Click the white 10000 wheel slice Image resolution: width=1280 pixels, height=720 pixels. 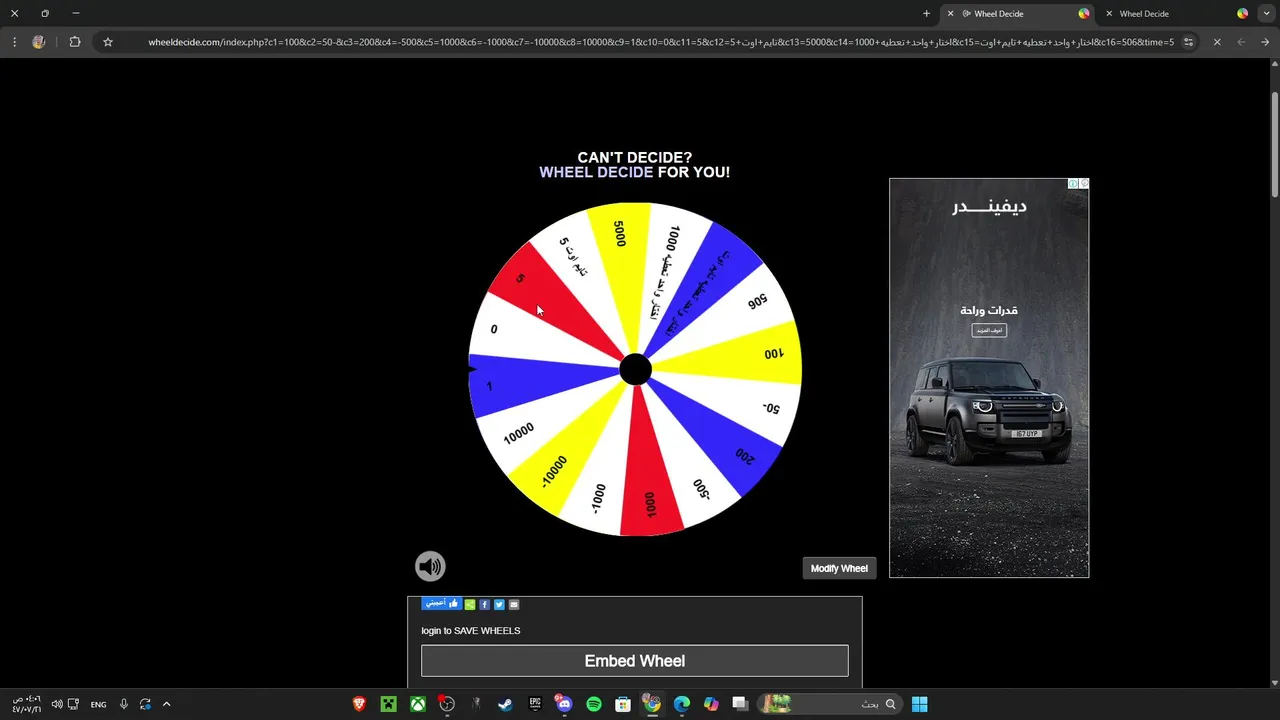pos(530,425)
